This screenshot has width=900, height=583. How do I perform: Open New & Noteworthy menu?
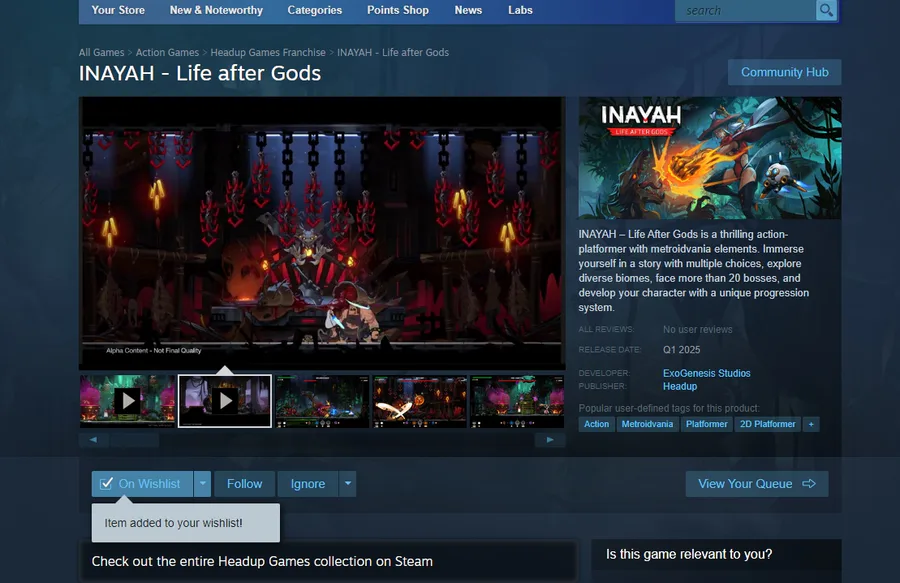pos(216,10)
